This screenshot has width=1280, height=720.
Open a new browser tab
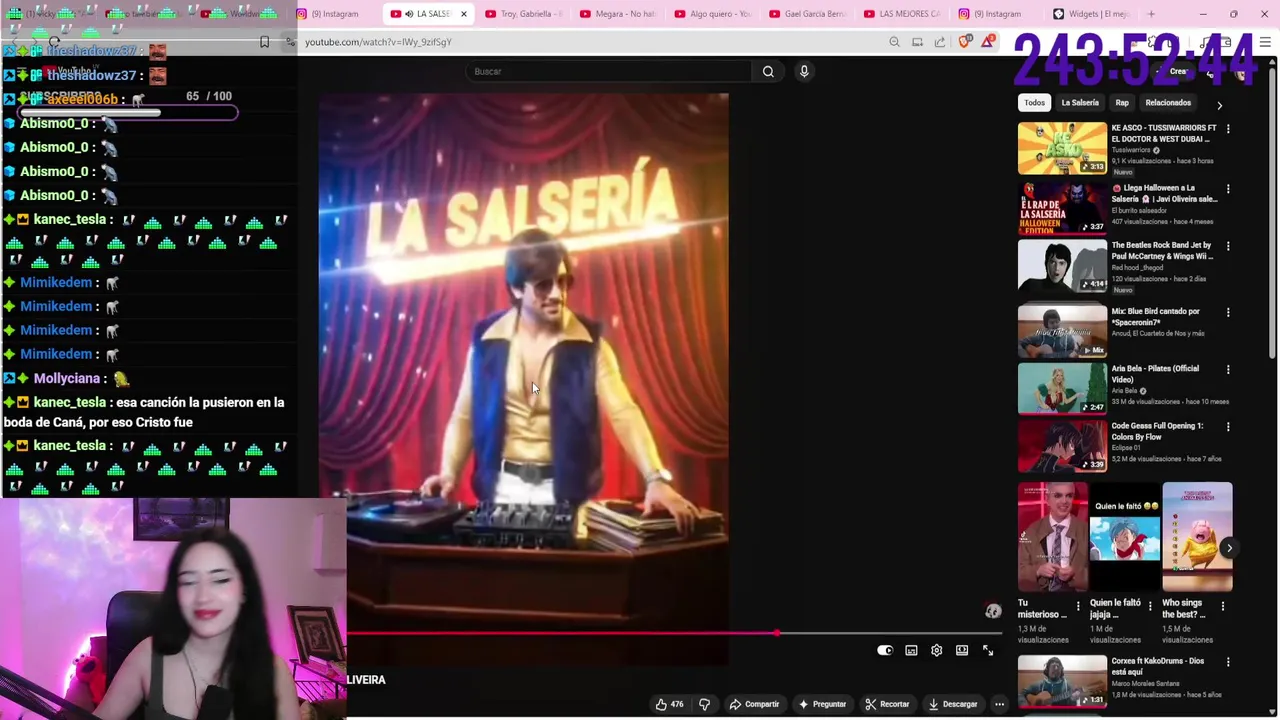coord(1151,14)
